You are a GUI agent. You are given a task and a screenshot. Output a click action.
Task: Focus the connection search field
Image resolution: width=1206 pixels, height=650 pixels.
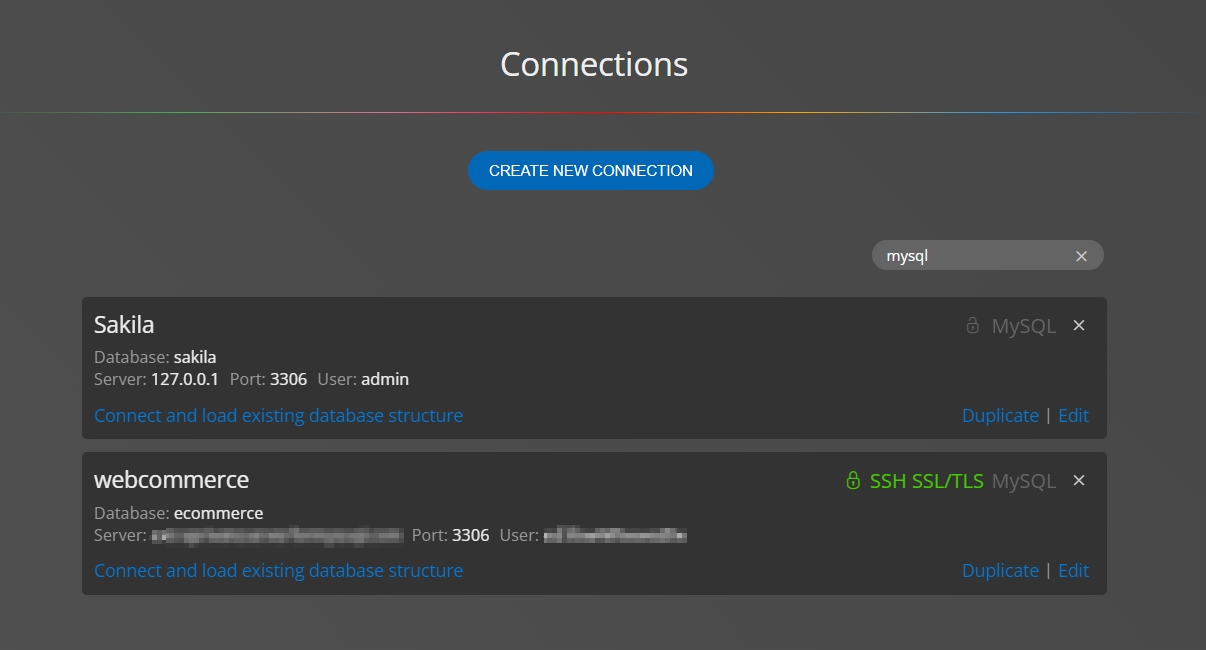975,256
